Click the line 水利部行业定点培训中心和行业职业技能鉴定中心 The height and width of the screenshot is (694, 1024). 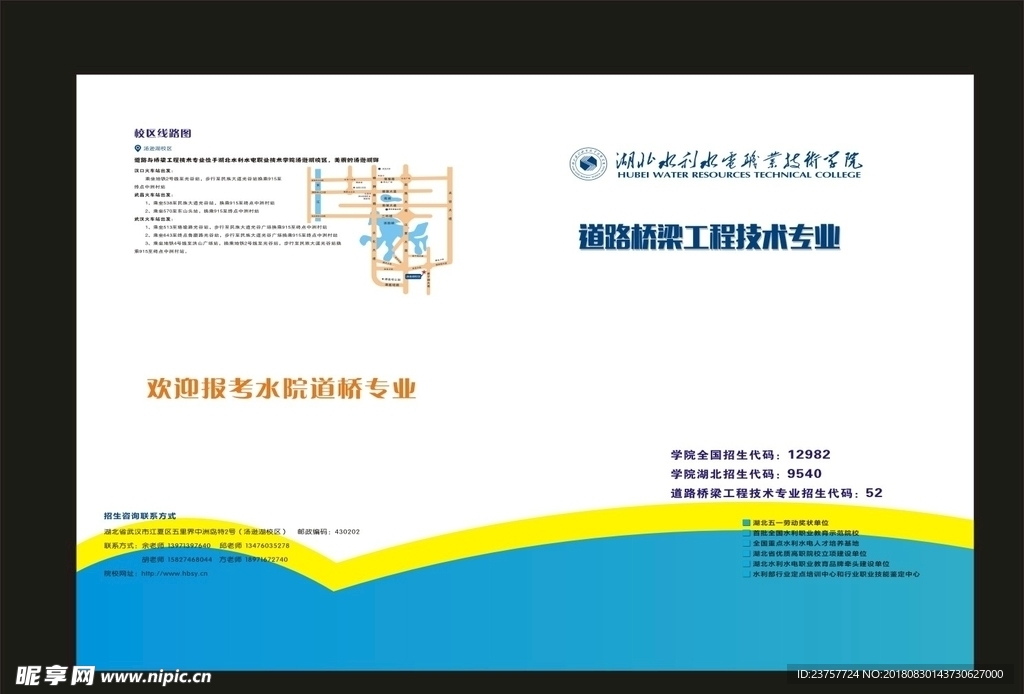[836, 575]
